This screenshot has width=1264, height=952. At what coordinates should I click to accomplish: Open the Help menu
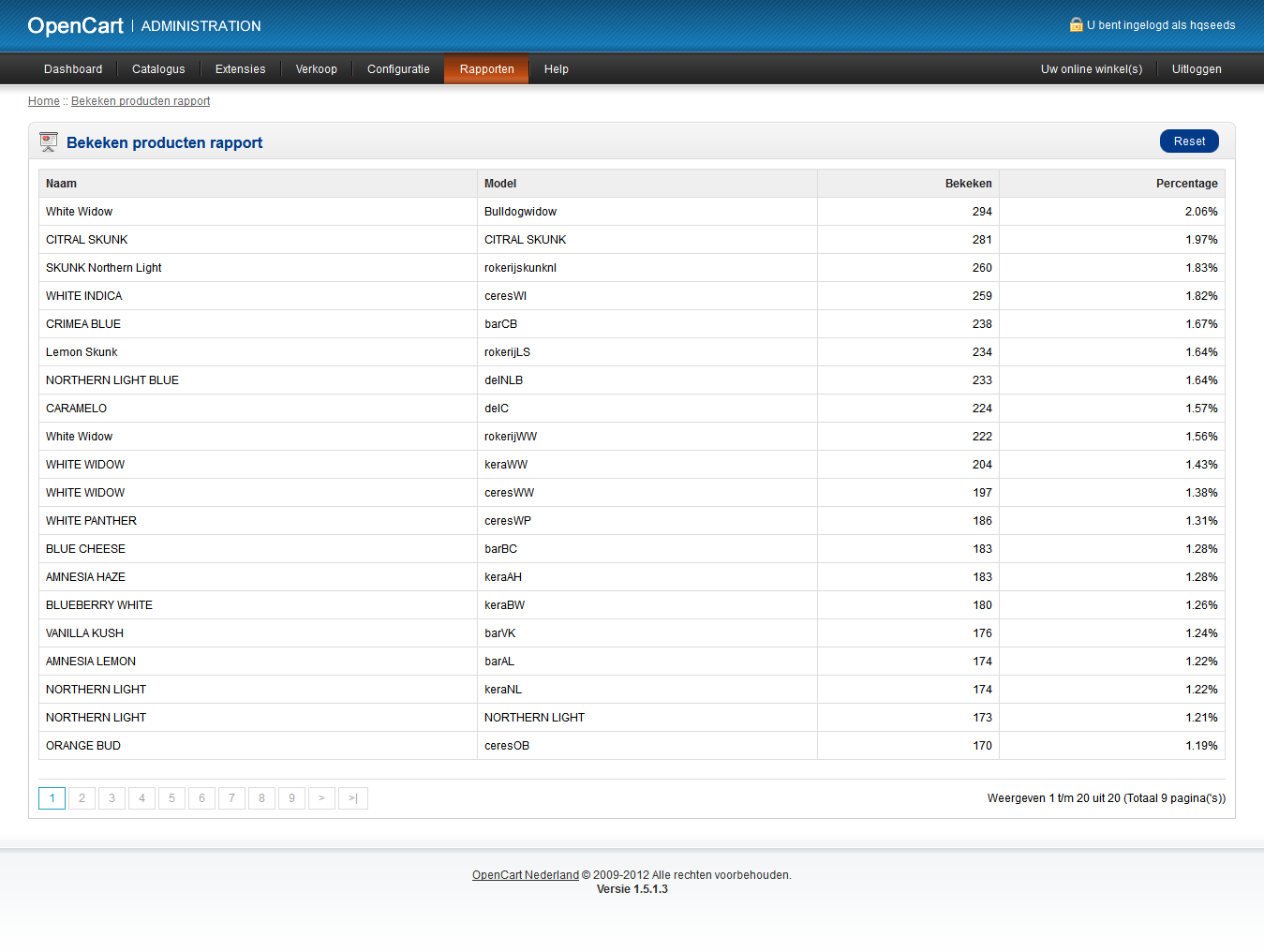(x=556, y=69)
